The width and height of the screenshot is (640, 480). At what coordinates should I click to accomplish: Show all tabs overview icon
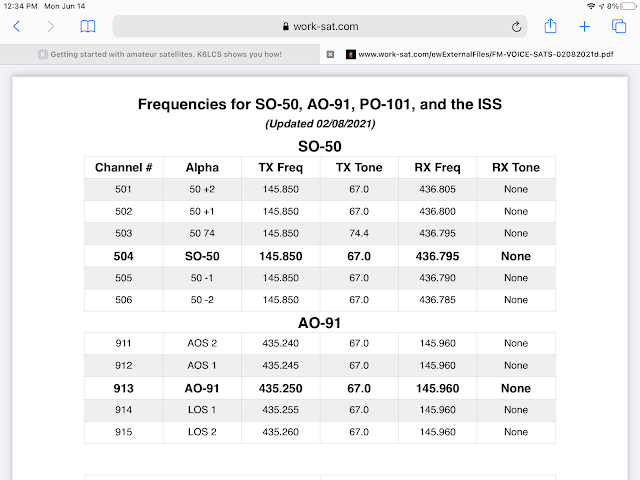click(x=619, y=26)
